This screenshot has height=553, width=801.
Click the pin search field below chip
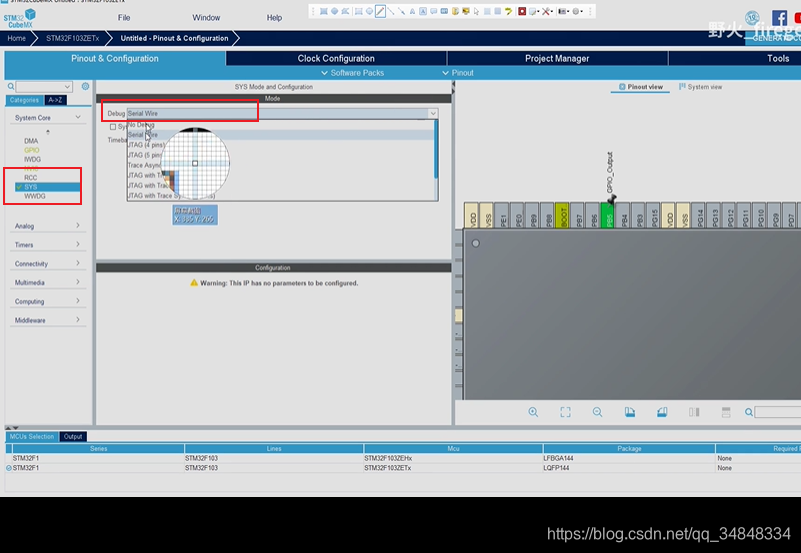(778, 413)
